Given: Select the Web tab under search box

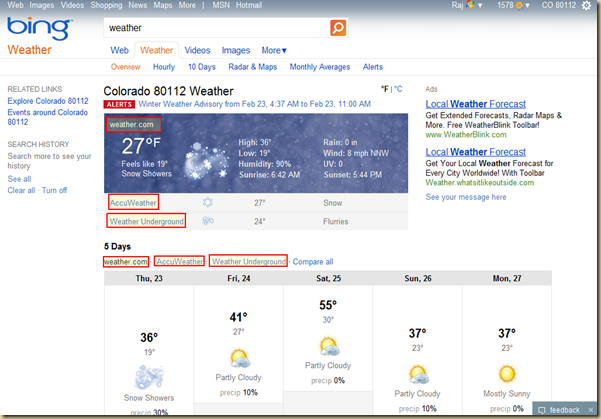Looking at the screenshot, I should (x=120, y=50).
